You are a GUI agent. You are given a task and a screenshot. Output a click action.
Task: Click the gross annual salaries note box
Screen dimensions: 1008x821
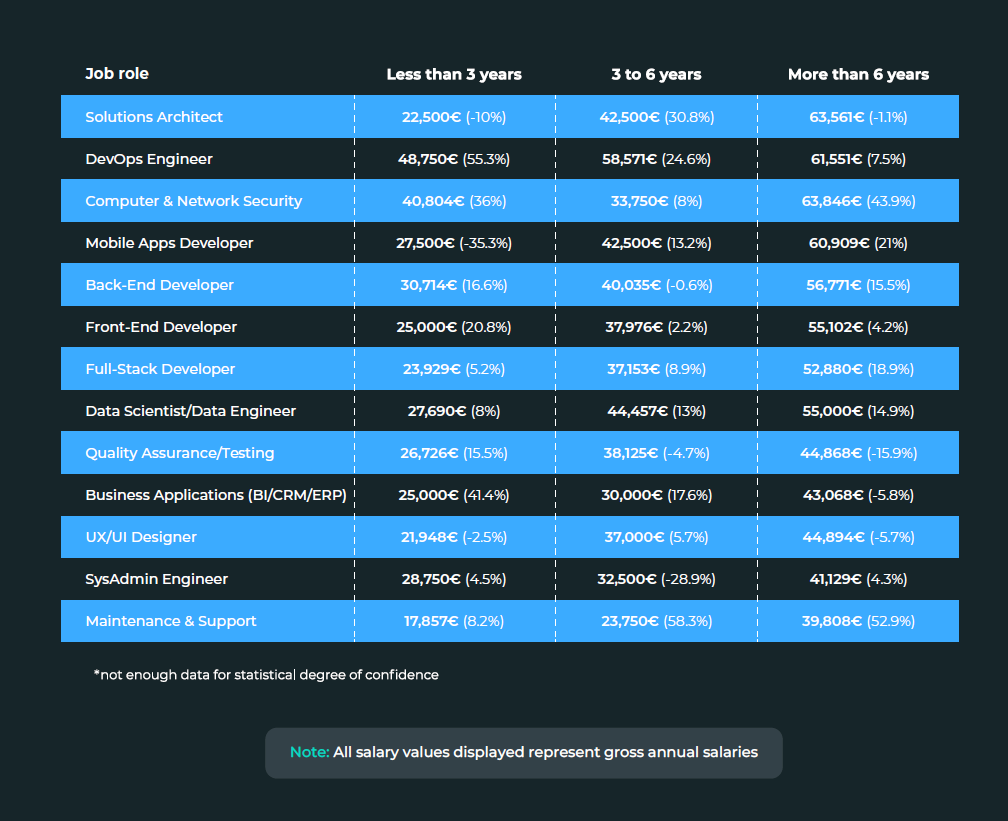tap(524, 753)
